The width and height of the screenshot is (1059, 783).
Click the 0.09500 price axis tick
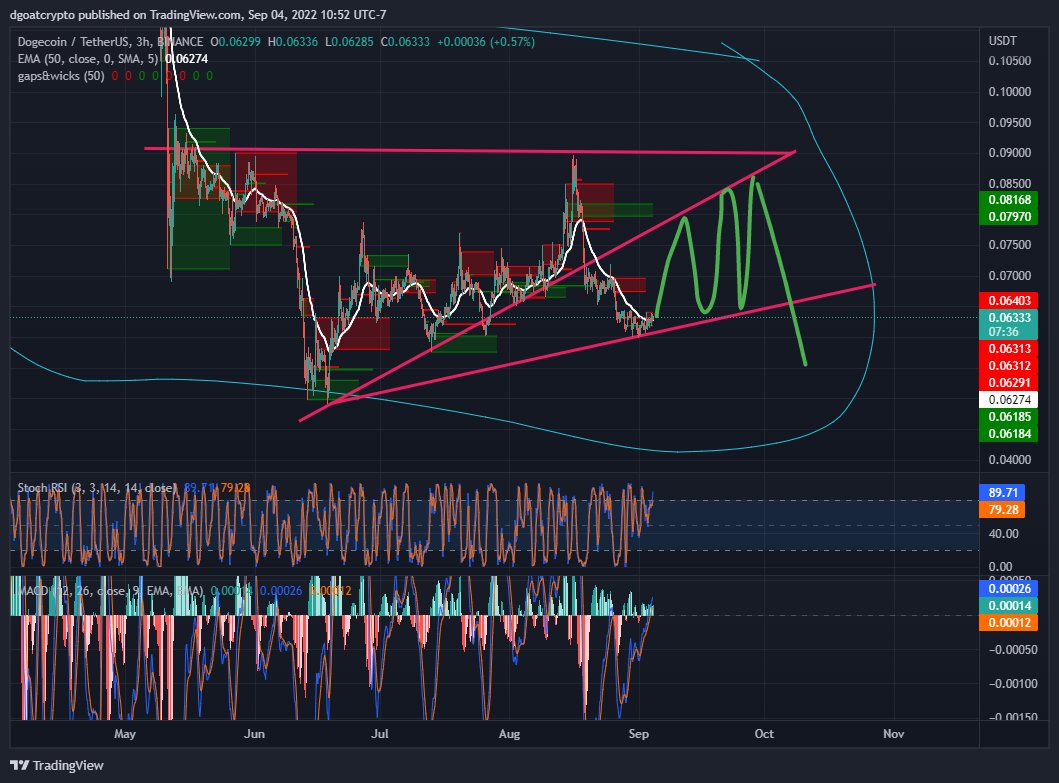click(1009, 122)
